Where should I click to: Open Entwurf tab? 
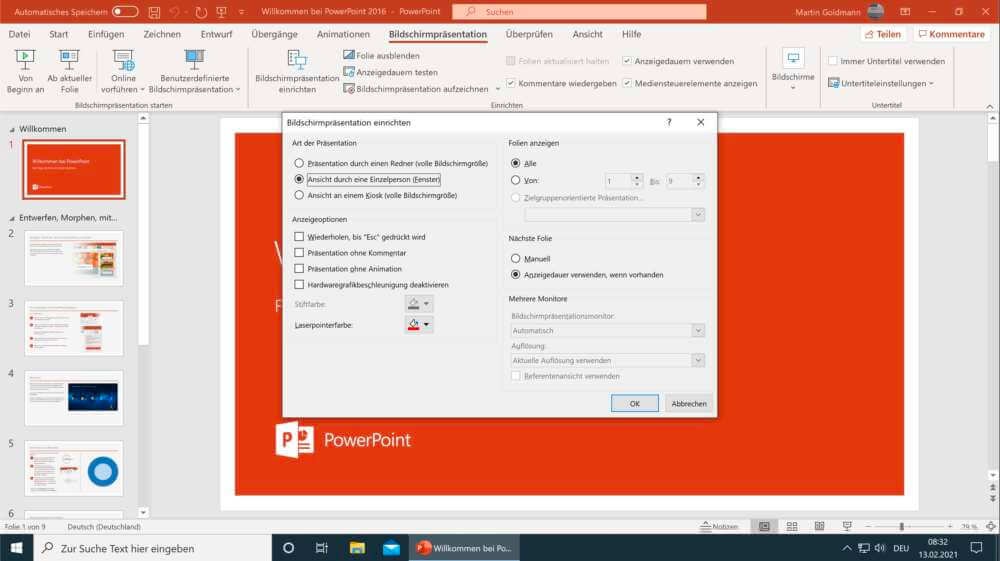click(x=216, y=34)
